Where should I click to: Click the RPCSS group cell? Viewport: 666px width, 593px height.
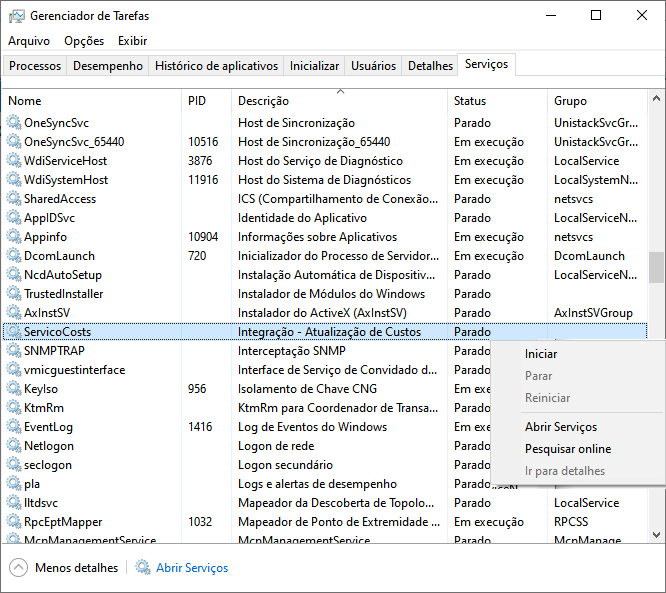(x=571, y=522)
